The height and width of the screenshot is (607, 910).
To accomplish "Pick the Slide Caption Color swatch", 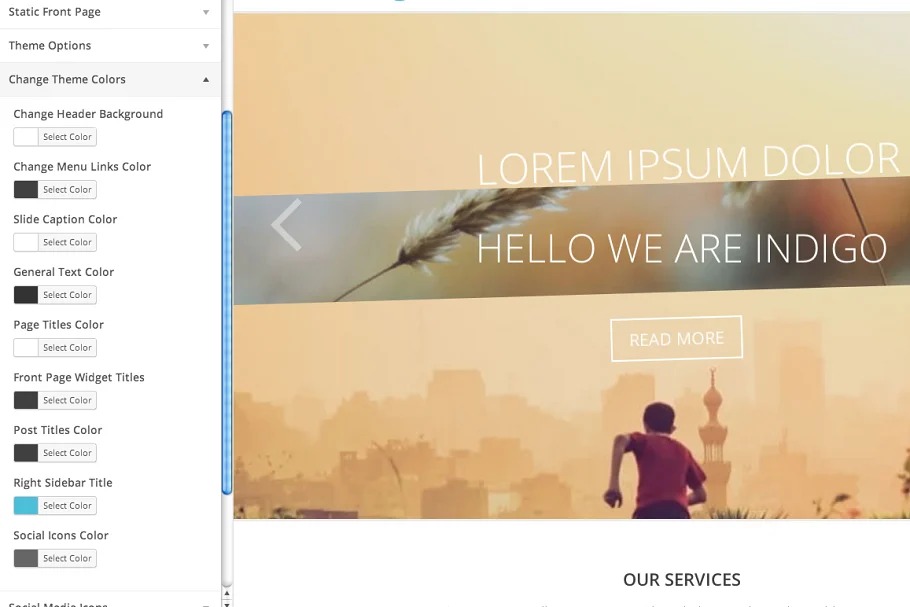I will pyautogui.click(x=26, y=242).
